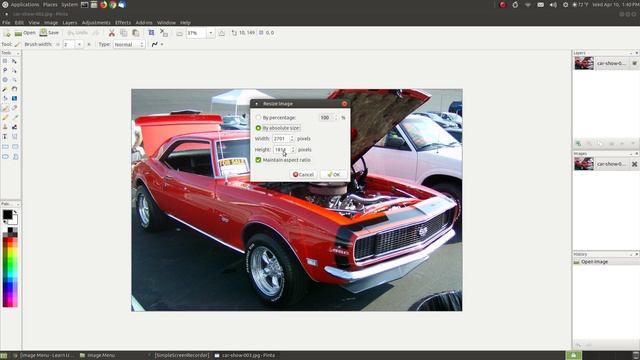Screen dimensions: 640x360
Task: Click the Copy icon in toolbar
Action: tap(123, 33)
